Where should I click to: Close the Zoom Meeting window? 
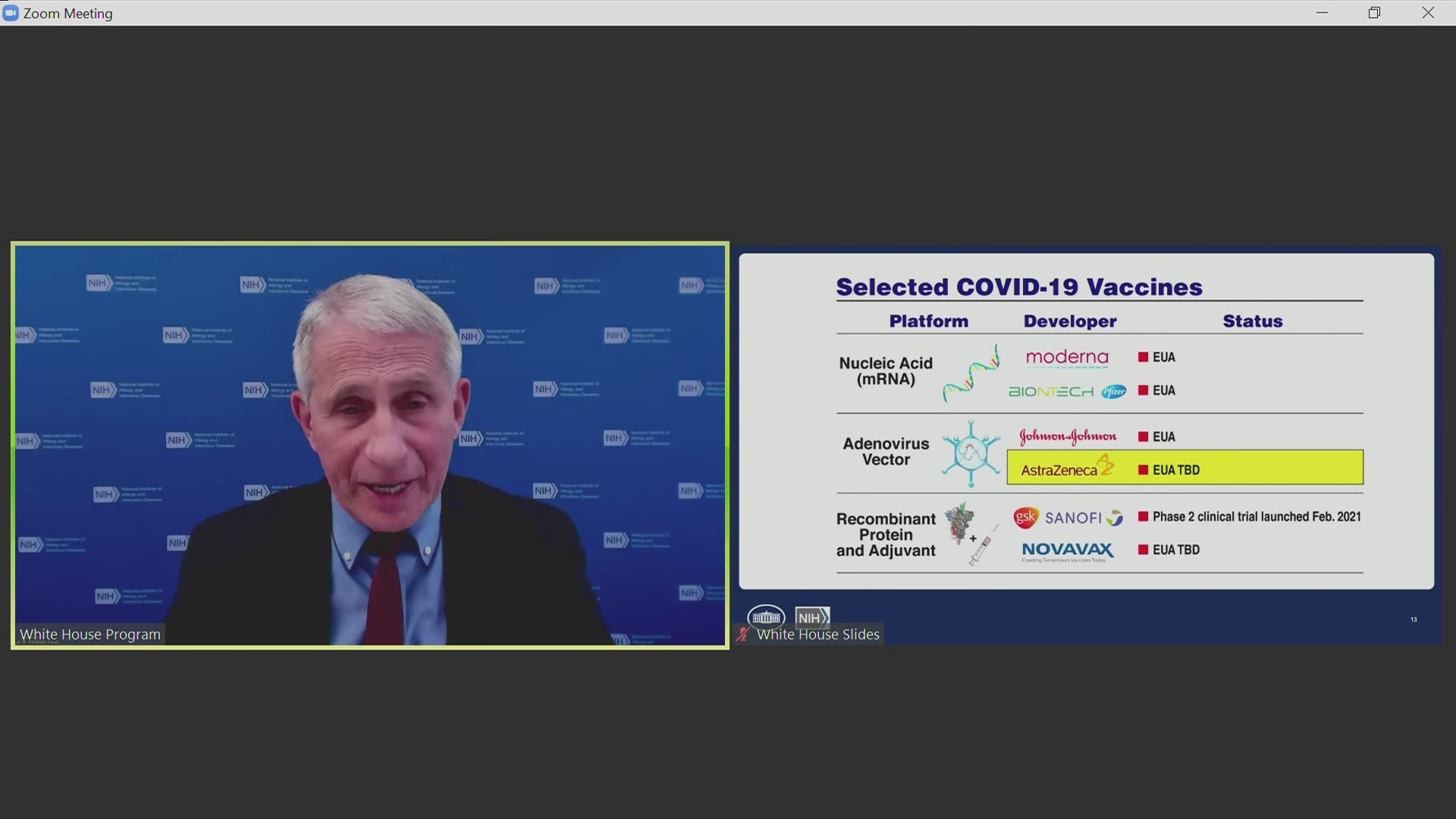(1428, 13)
